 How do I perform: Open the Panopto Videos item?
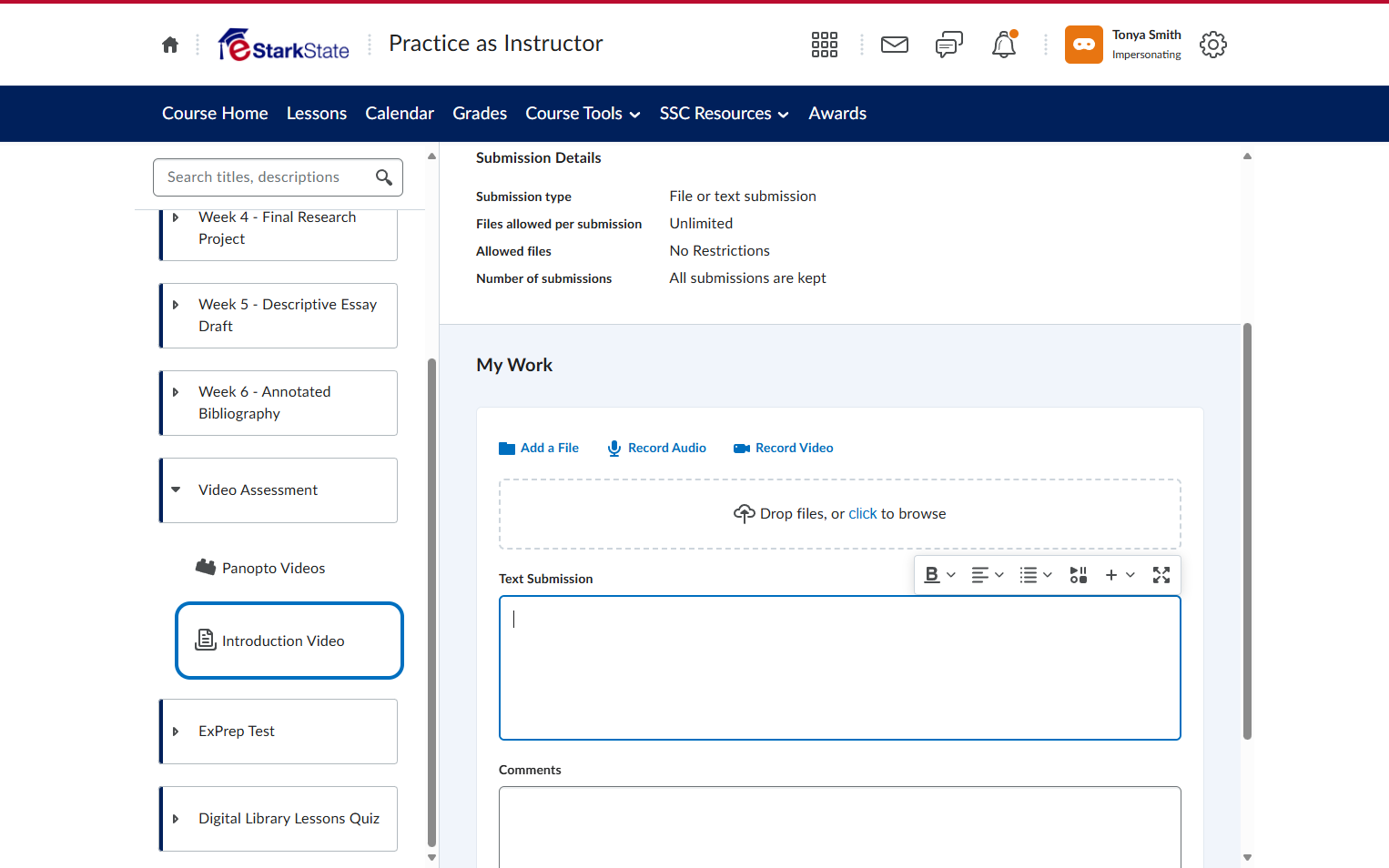[x=260, y=569]
